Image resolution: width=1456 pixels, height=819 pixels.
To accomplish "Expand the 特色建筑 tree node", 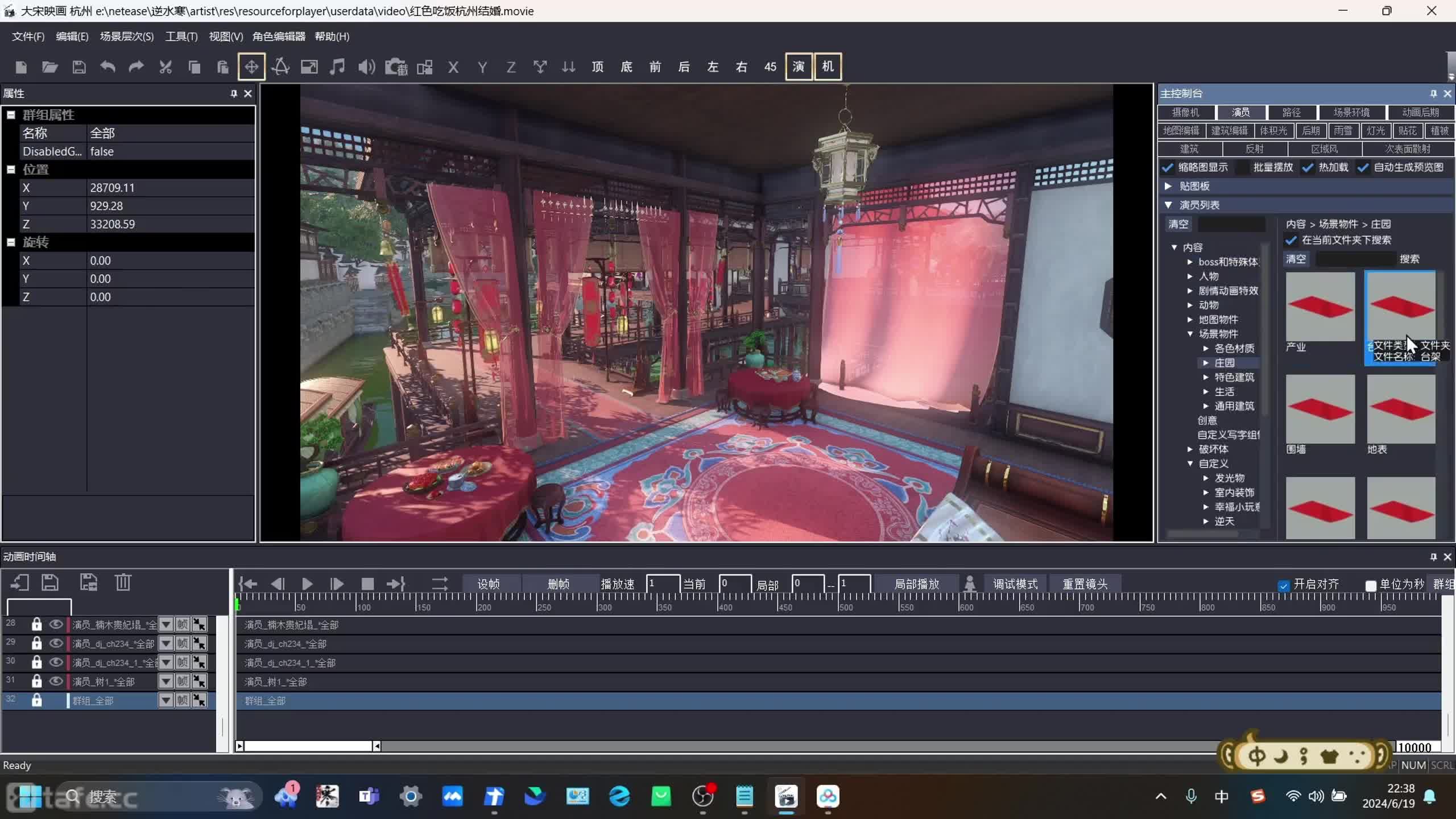I will click(1206, 377).
